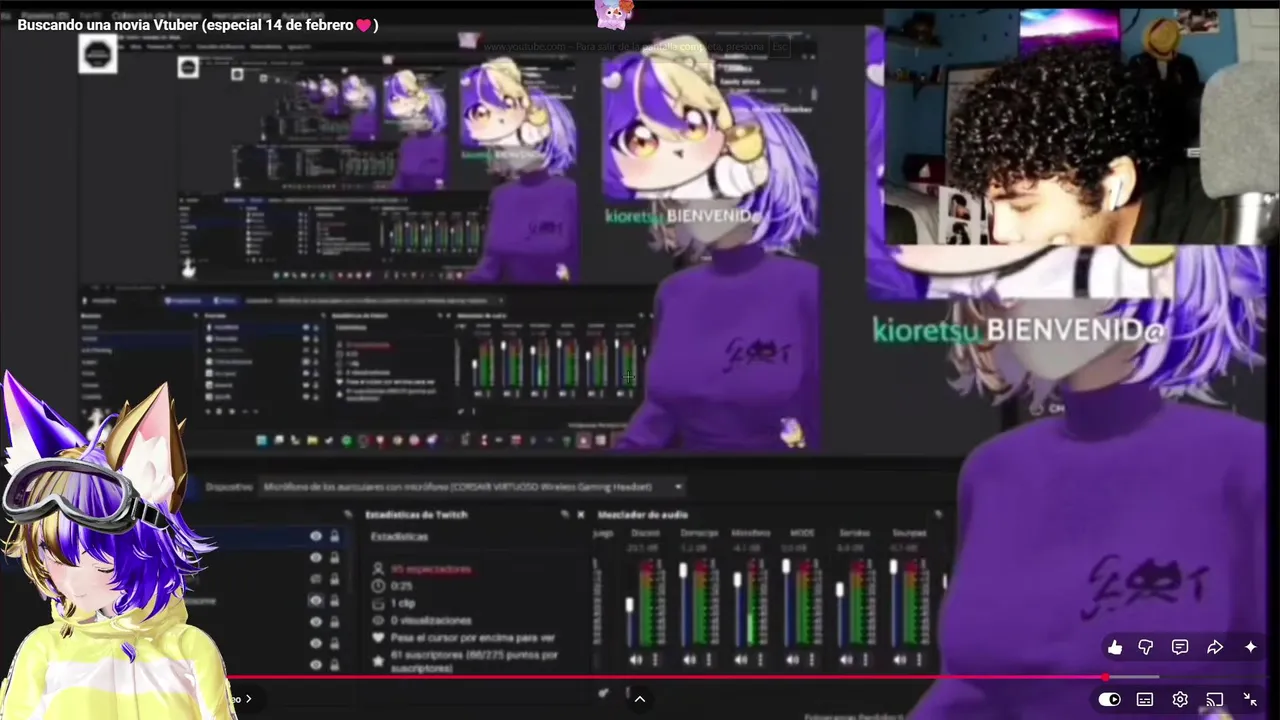Mute the Discord audio channel
Screen dimensions: 1280x720
point(636,660)
